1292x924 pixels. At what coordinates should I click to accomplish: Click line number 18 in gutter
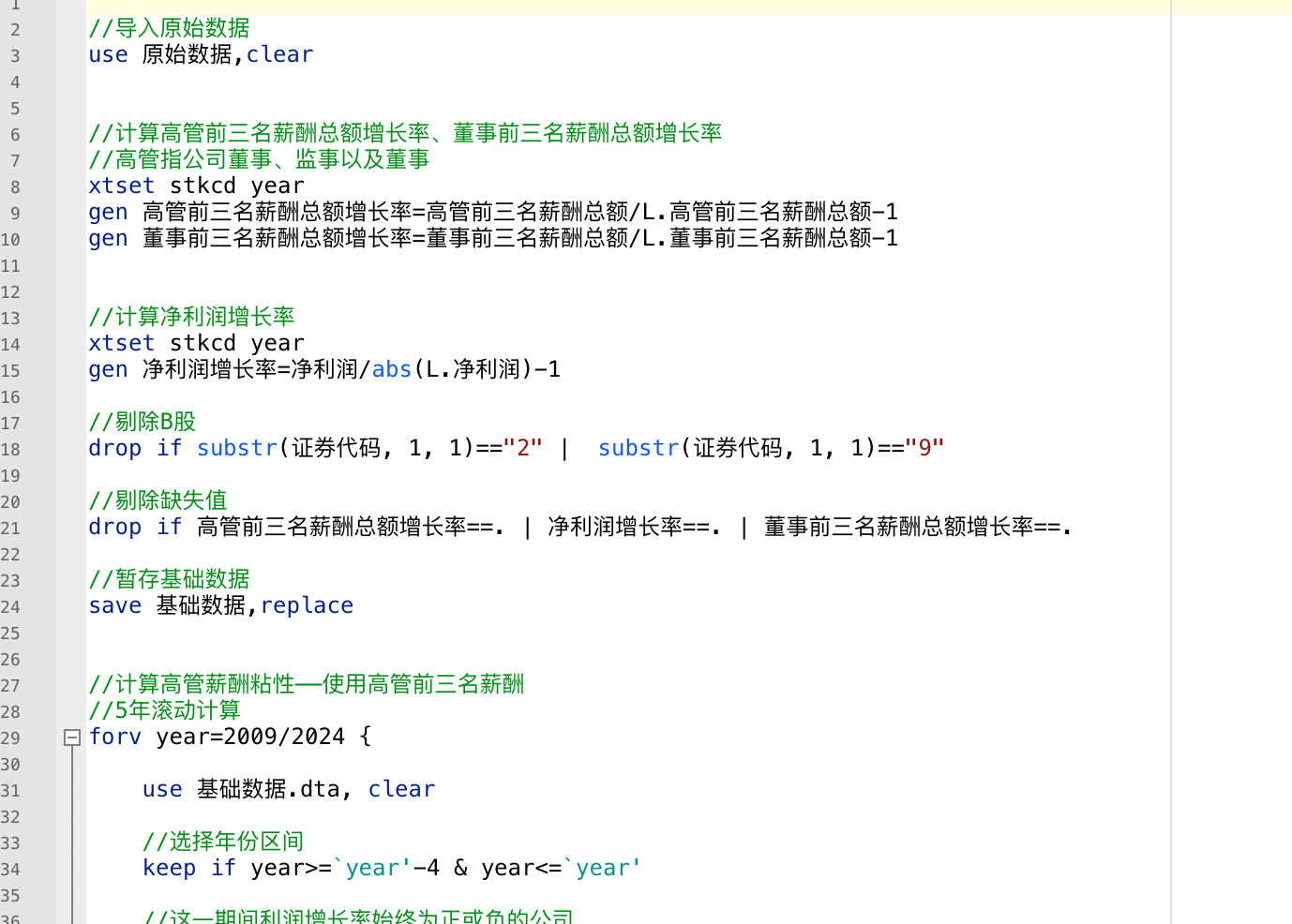pyautogui.click(x=10, y=450)
